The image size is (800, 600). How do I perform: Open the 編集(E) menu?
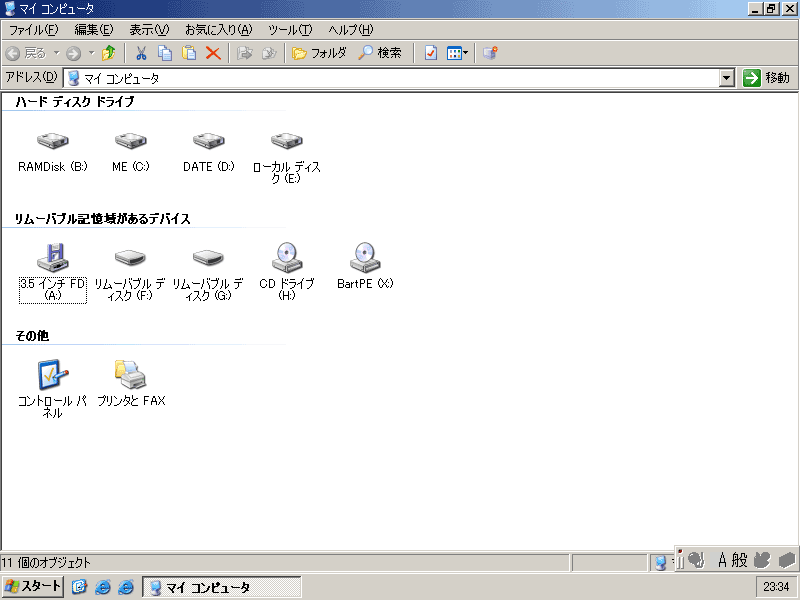[x=94, y=30]
